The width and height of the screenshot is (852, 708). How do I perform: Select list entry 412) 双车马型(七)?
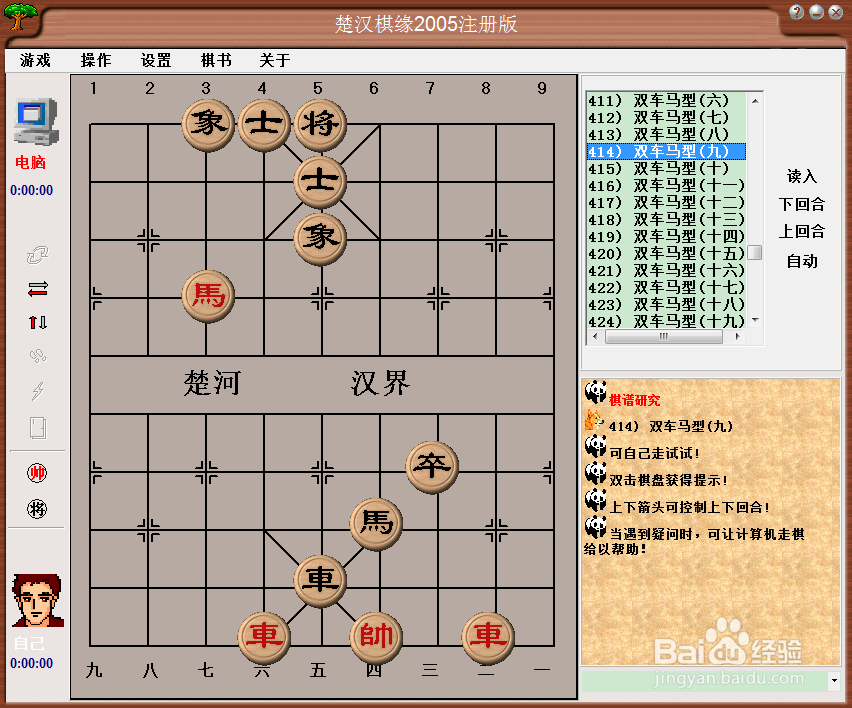point(666,117)
